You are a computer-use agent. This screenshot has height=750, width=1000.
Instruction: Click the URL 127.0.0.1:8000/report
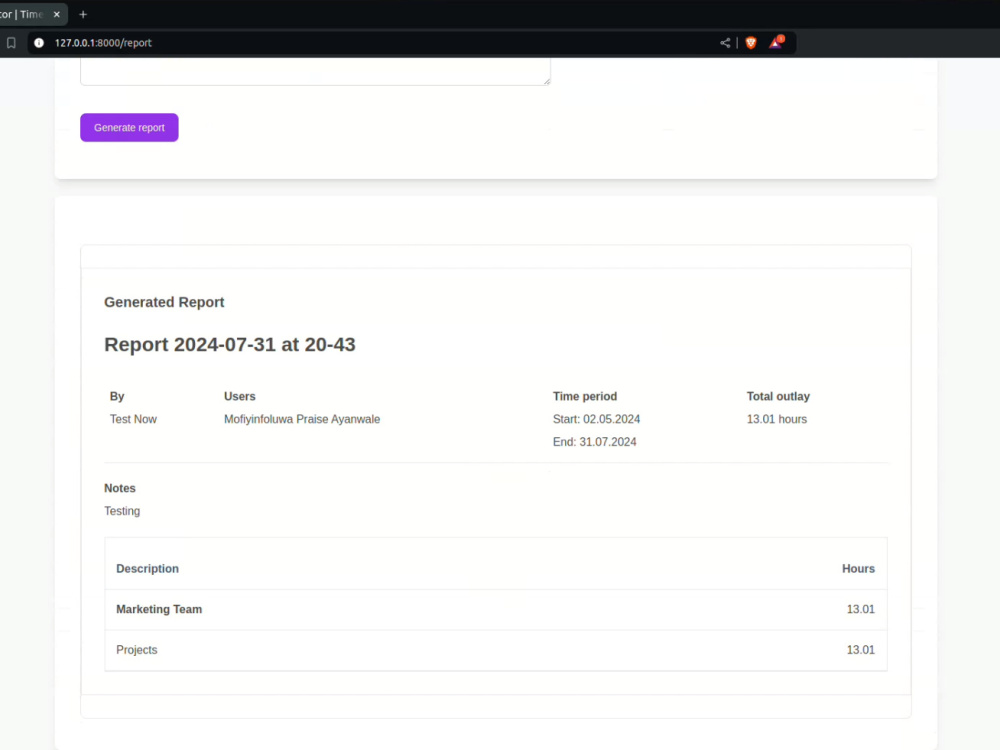(103, 43)
